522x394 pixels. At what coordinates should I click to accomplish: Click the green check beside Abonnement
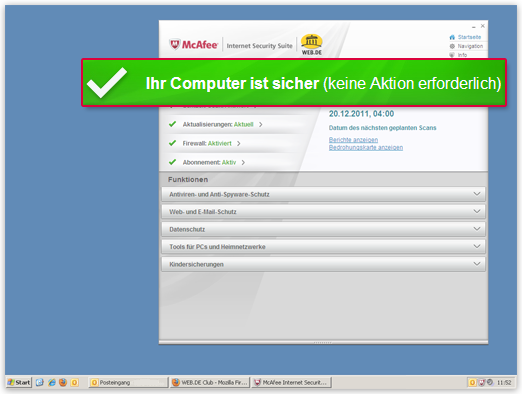tap(172, 162)
